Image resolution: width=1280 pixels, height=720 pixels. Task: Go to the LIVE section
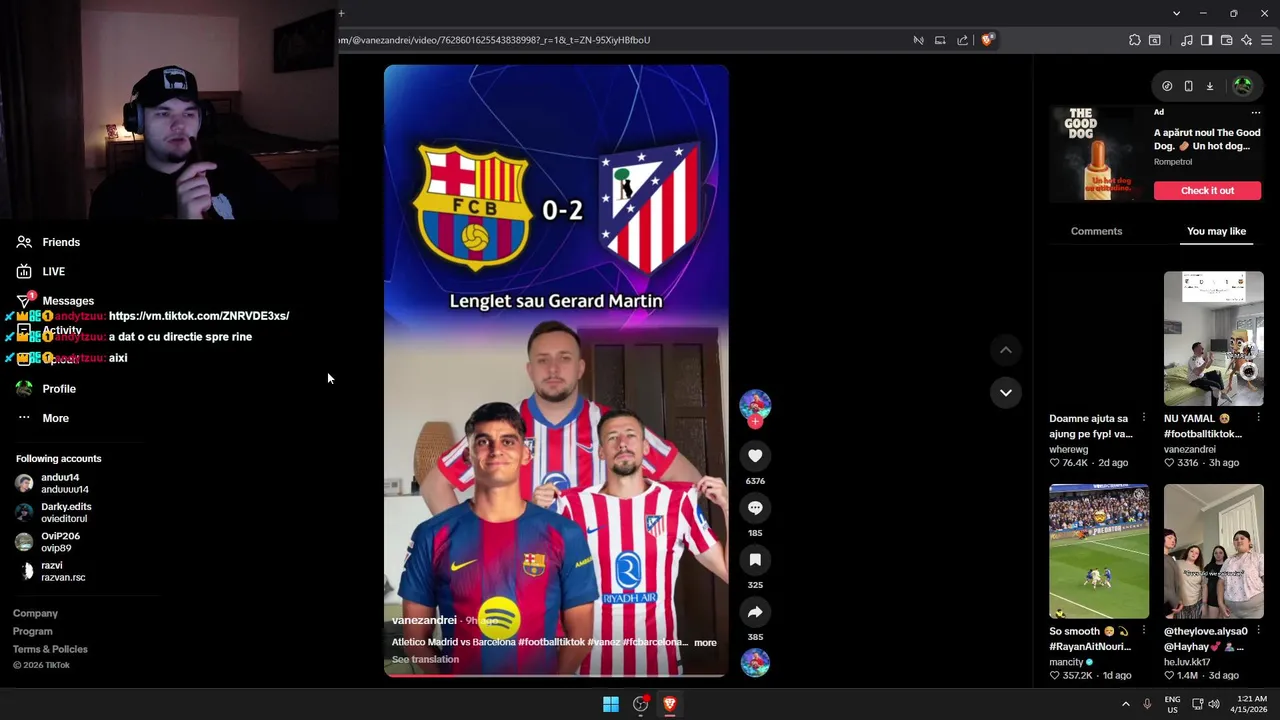click(41, 271)
